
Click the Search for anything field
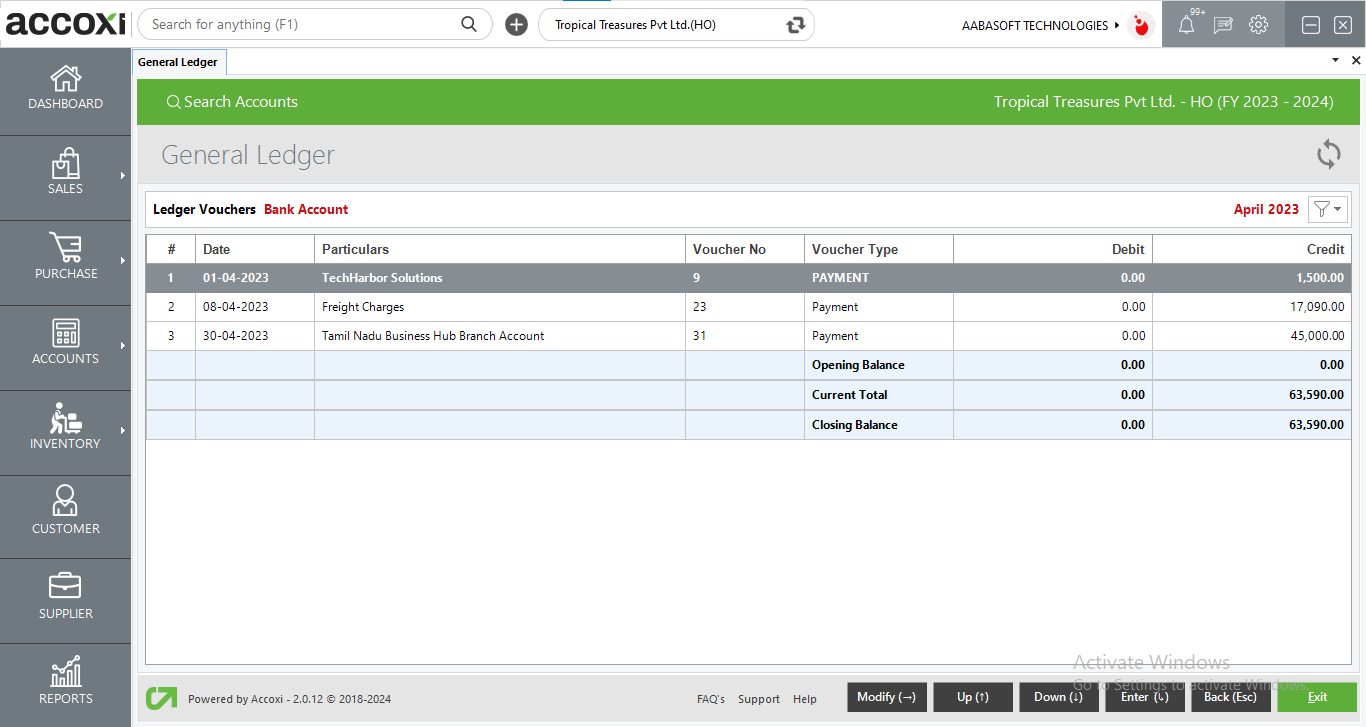coord(300,24)
